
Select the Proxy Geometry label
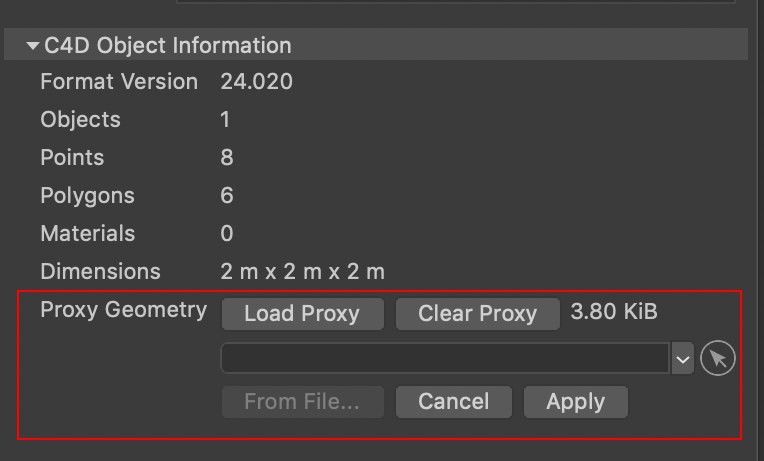point(123,310)
